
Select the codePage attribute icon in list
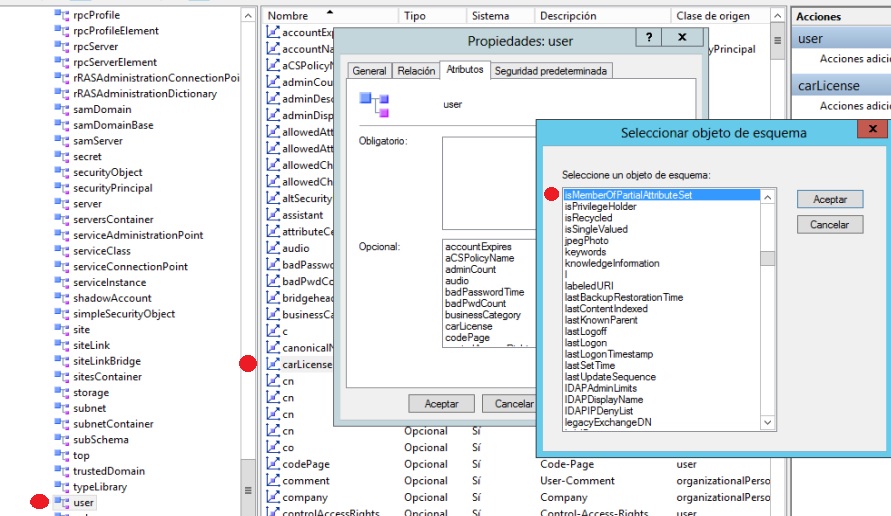pyautogui.click(x=273, y=464)
